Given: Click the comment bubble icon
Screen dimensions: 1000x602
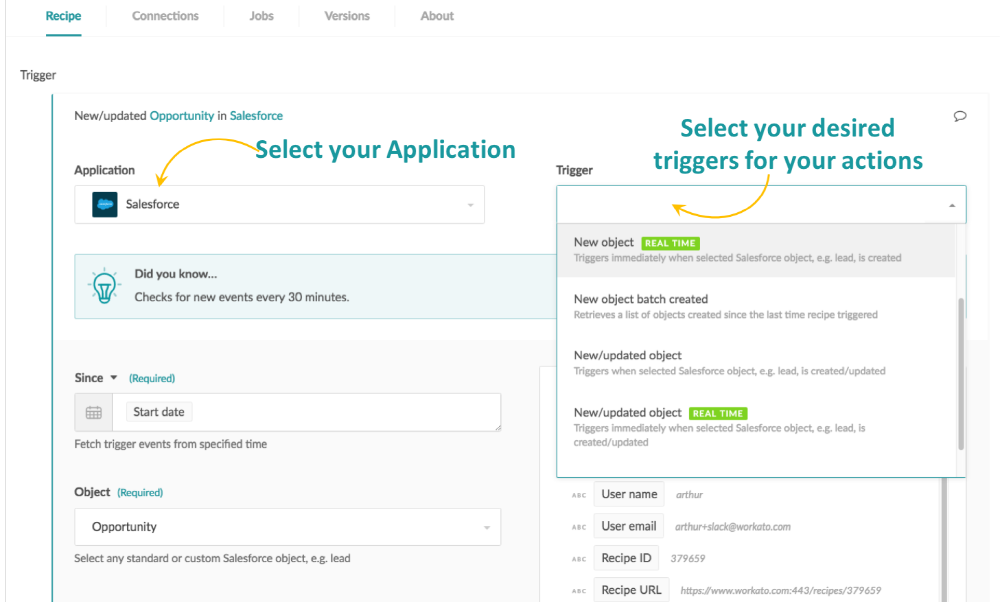Looking at the screenshot, I should [x=960, y=116].
